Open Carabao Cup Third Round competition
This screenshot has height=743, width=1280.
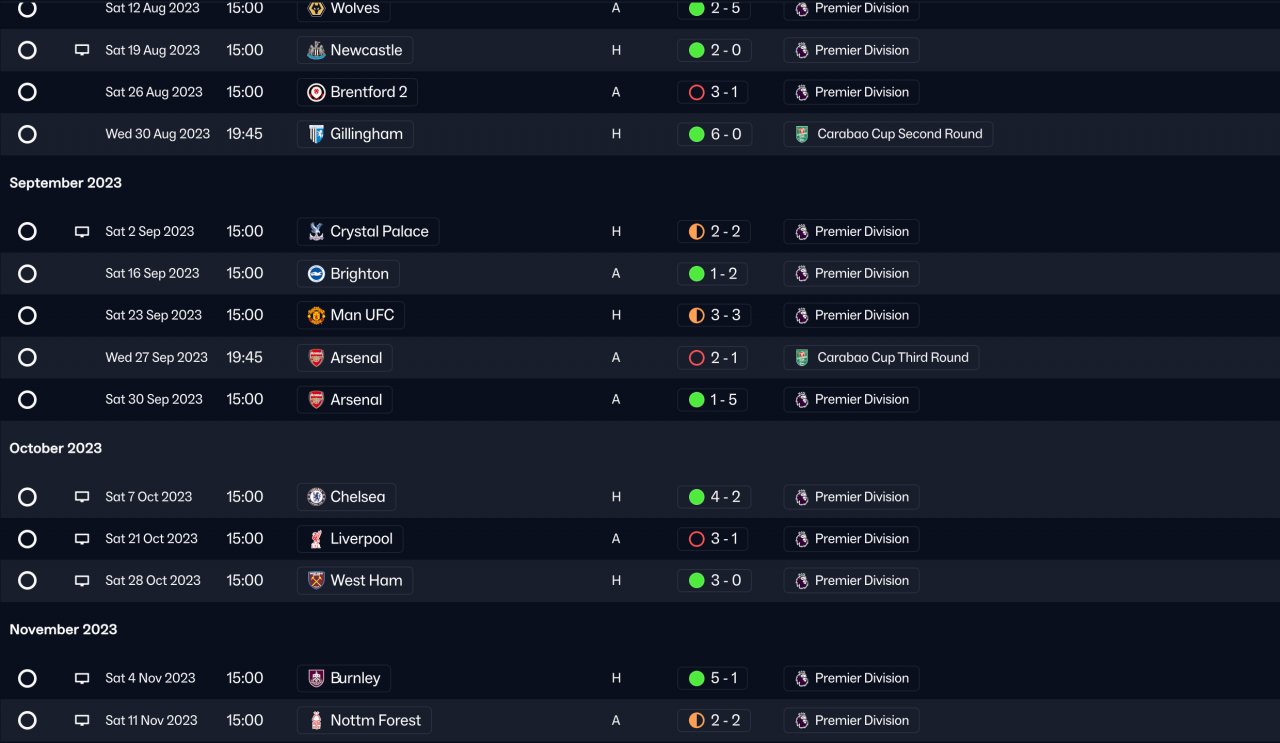tap(881, 357)
